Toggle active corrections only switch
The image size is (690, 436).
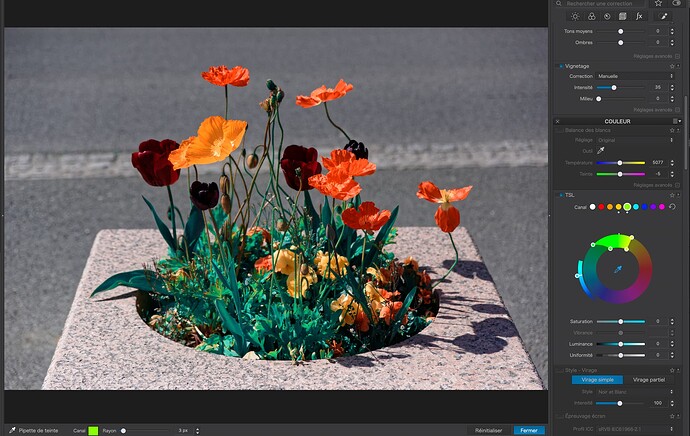click(677, 3)
